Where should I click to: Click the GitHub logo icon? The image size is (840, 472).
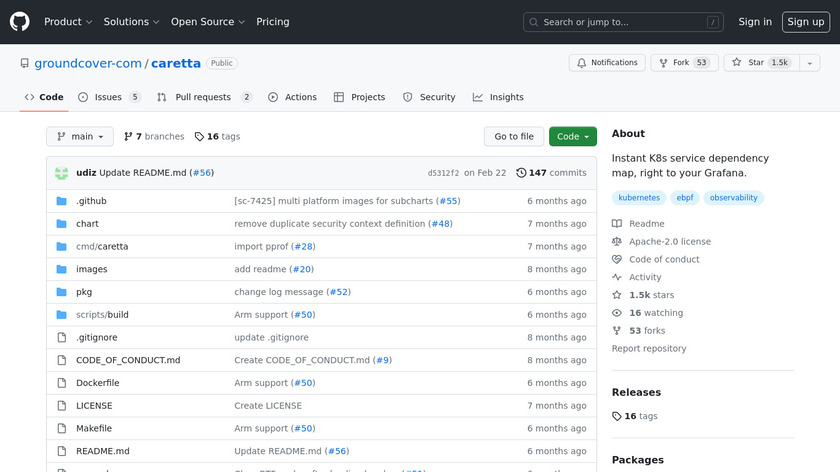click(x=20, y=22)
